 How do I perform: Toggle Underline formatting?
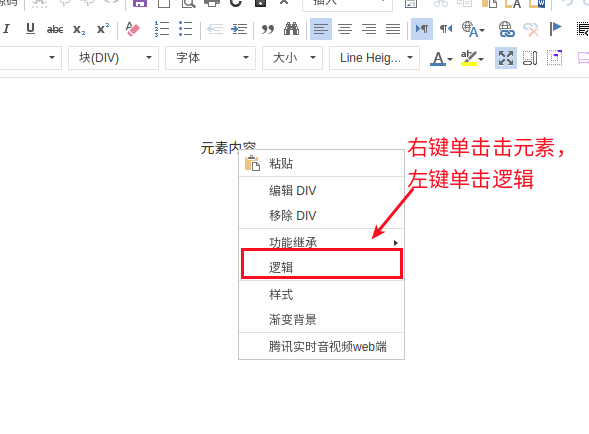(x=30, y=29)
